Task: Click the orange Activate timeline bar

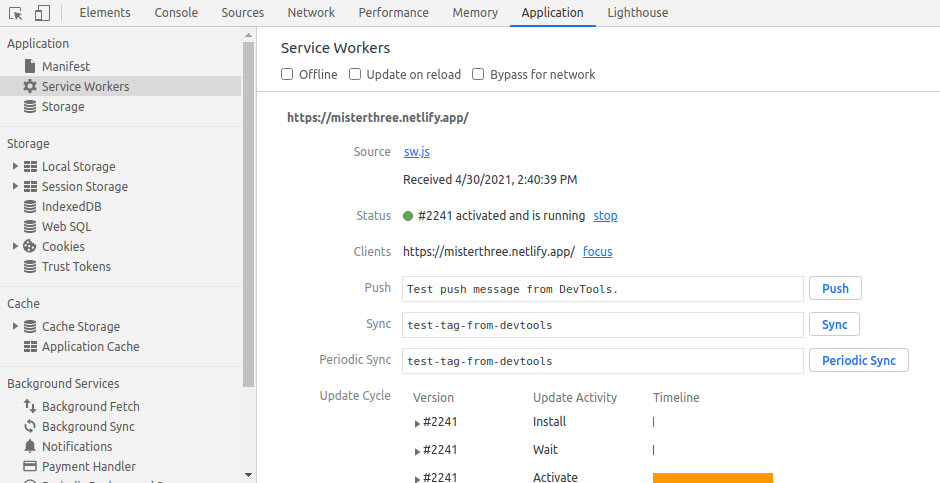Action: point(713,478)
